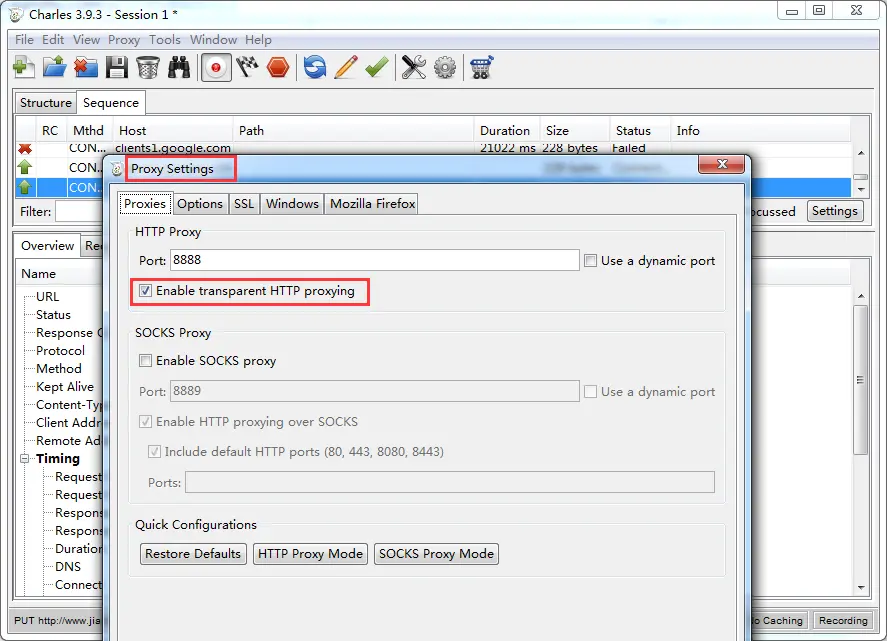Click the red failed icon for clients1.google.com
This screenshot has height=641, width=887.
pos(25,148)
